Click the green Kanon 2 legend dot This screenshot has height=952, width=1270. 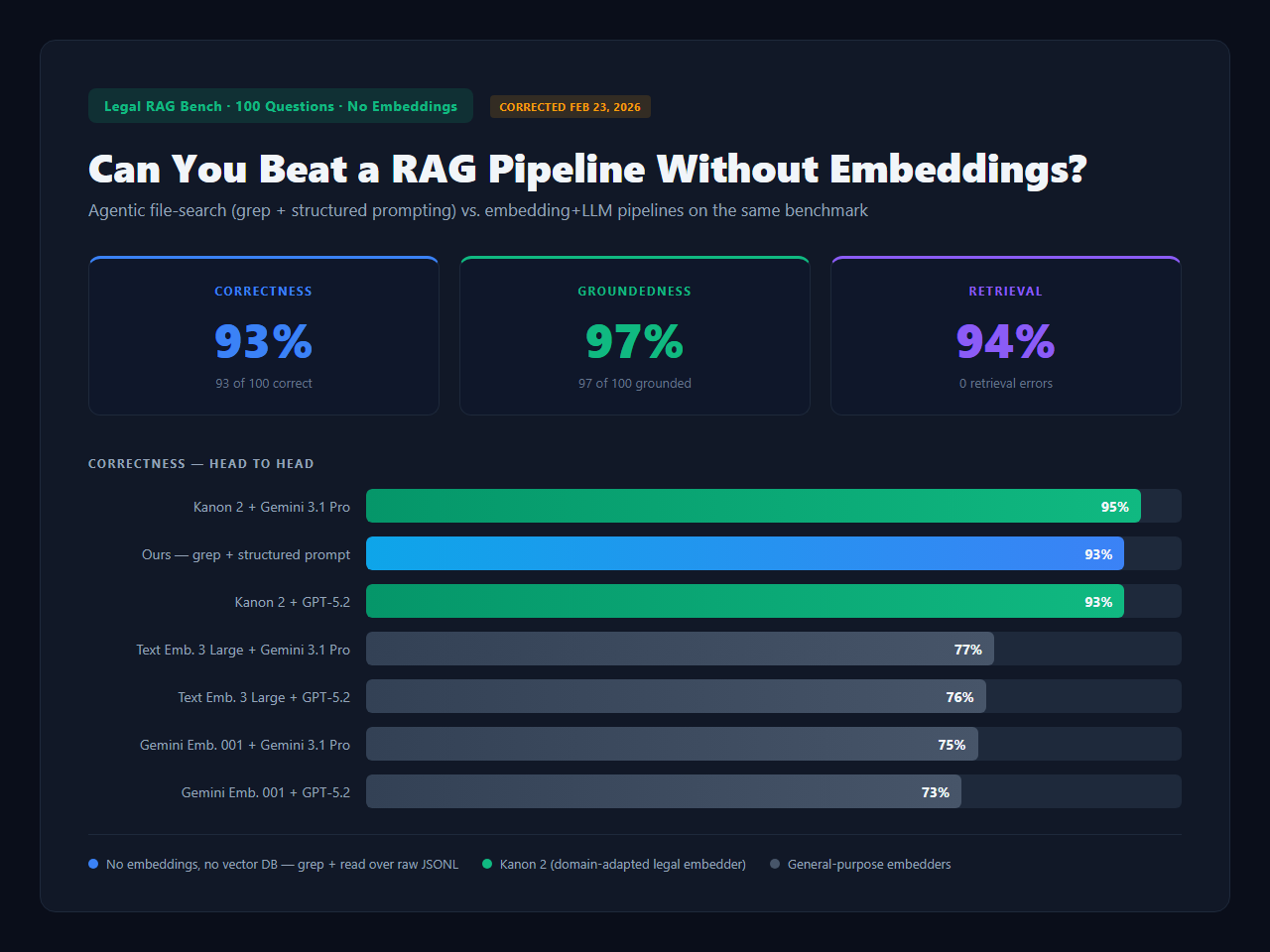[487, 864]
